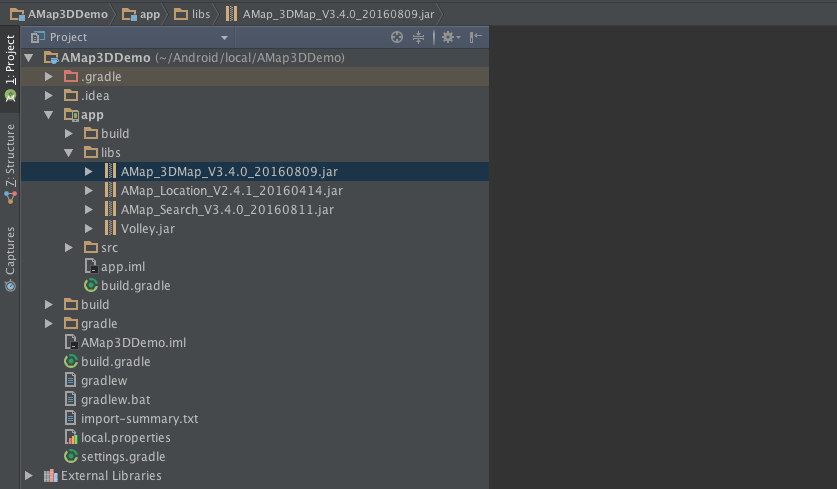Expand the root-level build folder

(49, 304)
